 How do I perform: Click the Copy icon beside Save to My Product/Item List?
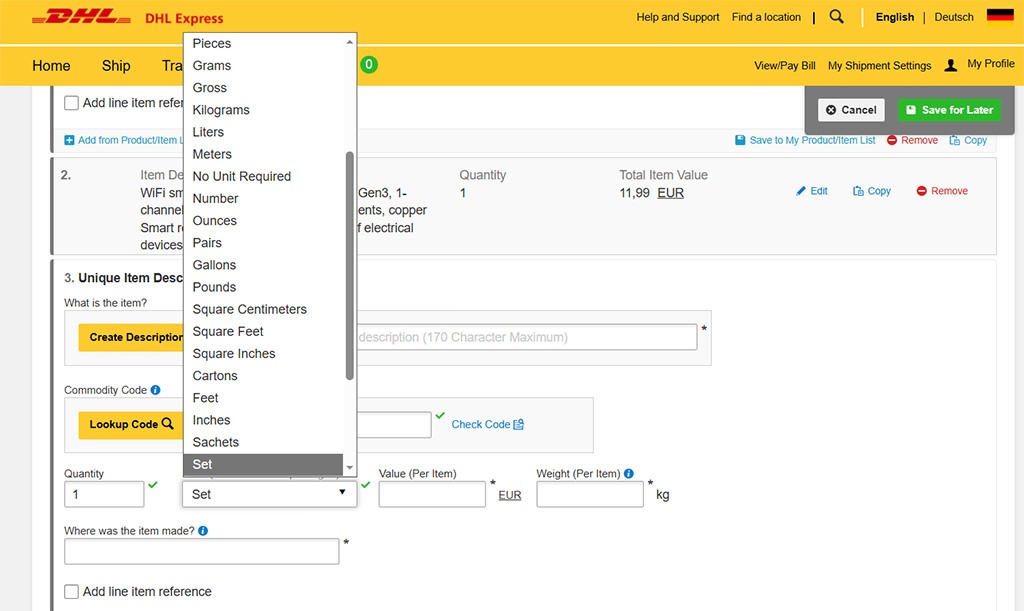point(955,140)
